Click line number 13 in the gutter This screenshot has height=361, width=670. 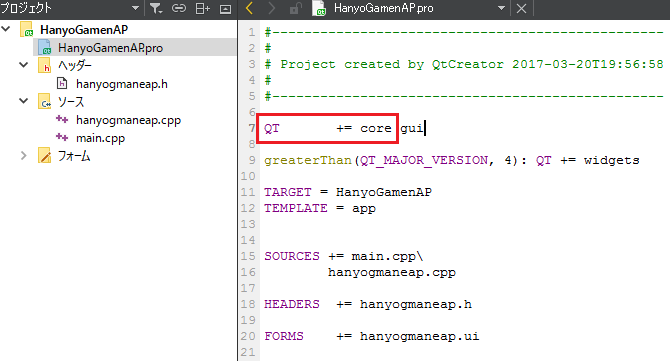(248, 224)
